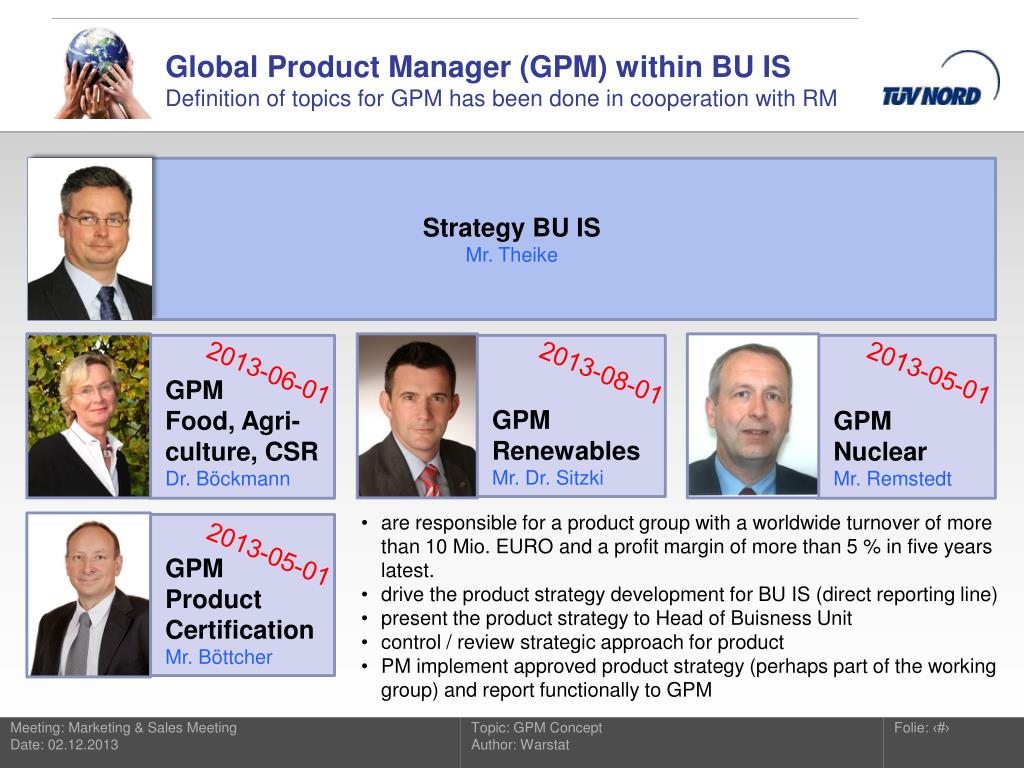Click the red date above GPM Nuclear
This screenshot has height=768, width=1024.
point(928,372)
